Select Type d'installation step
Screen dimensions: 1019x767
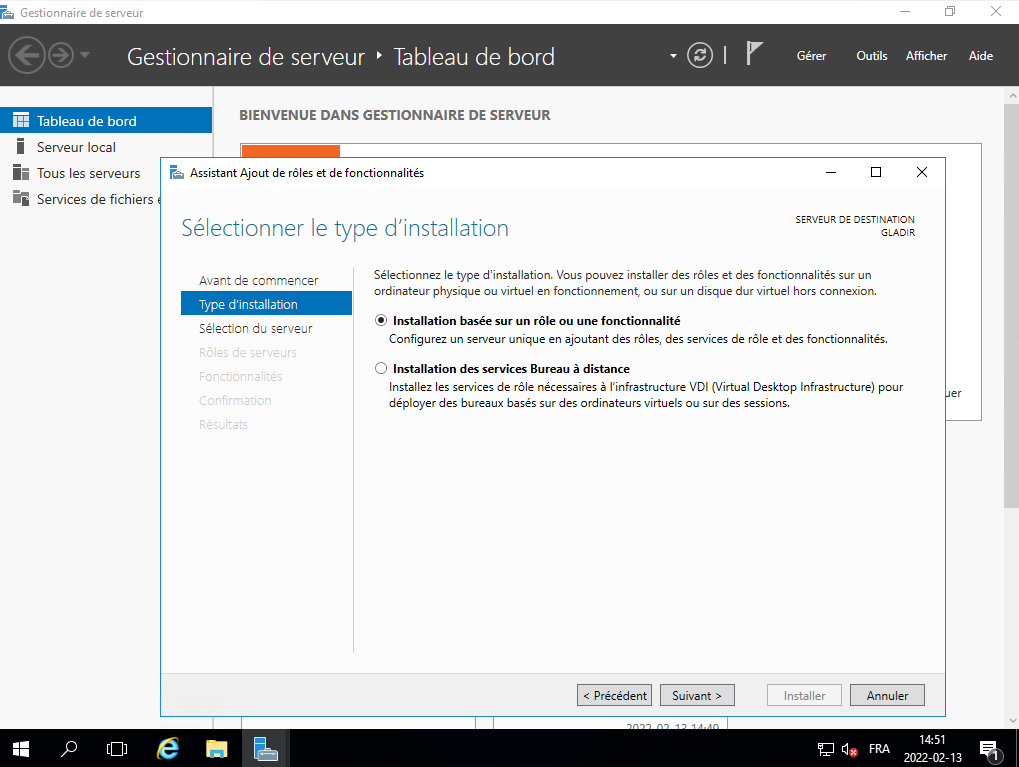coord(266,304)
